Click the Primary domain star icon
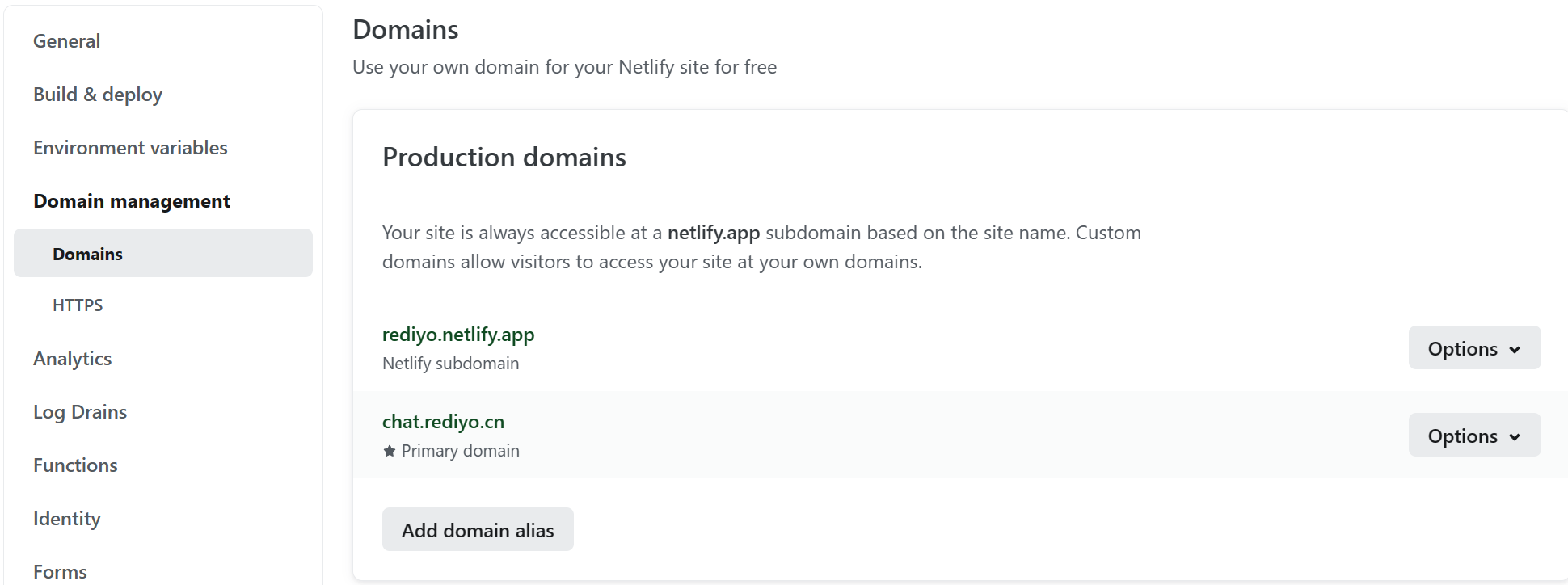 click(x=390, y=451)
